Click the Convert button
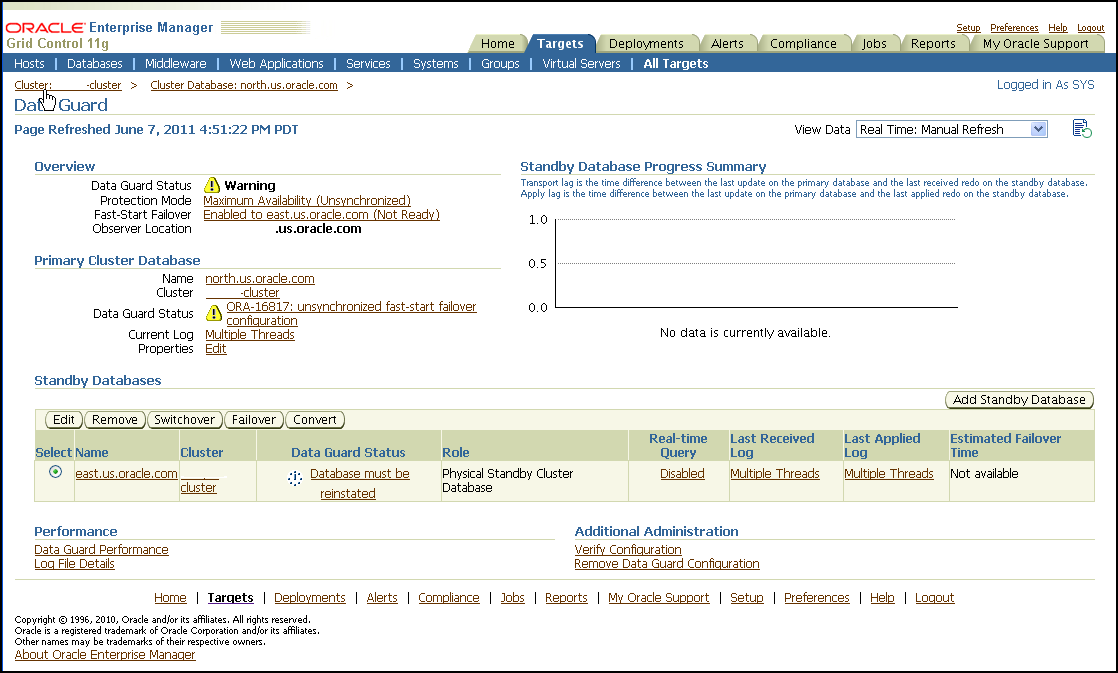 [315, 420]
